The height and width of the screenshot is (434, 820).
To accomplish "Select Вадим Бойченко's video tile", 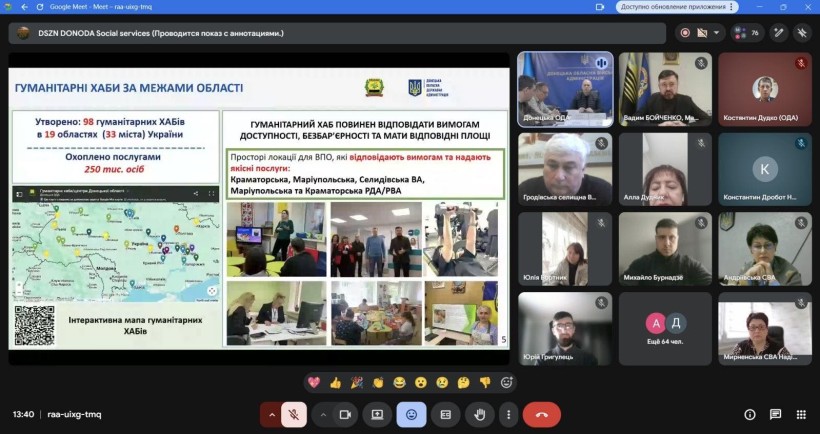I will click(x=665, y=89).
